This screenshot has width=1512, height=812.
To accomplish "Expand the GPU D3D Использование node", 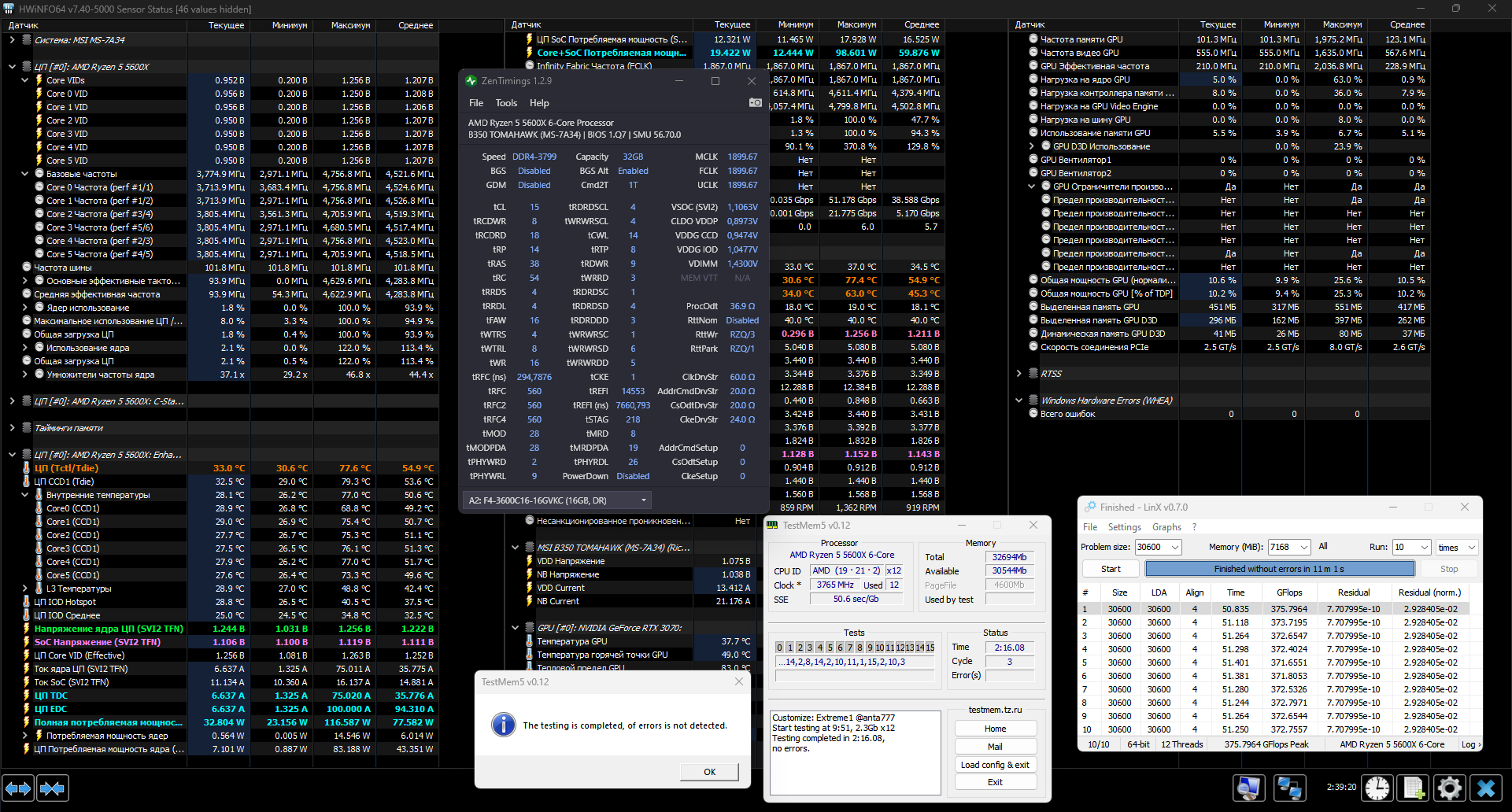I will pyautogui.click(x=1031, y=146).
